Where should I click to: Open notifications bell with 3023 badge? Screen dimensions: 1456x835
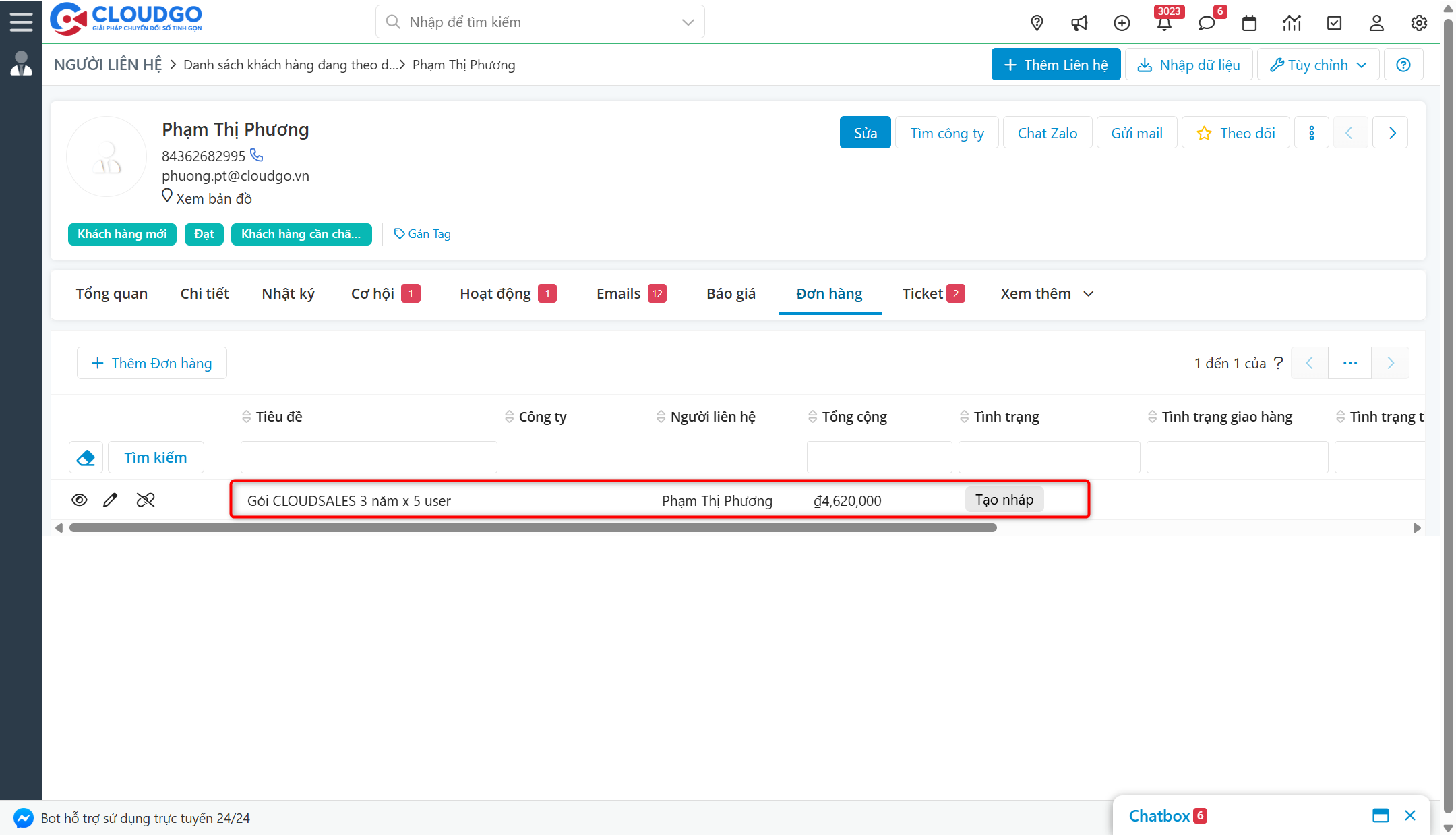1164,23
